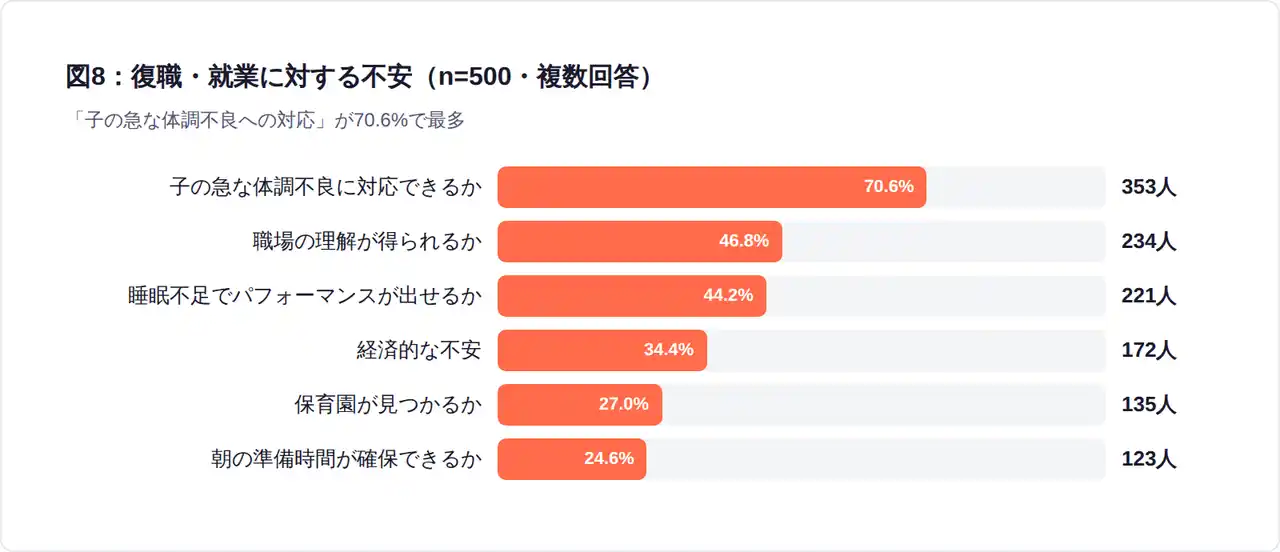This screenshot has height=552, width=1280.
Task: Click the 経済的な不安 row label
Action: pos(418,350)
